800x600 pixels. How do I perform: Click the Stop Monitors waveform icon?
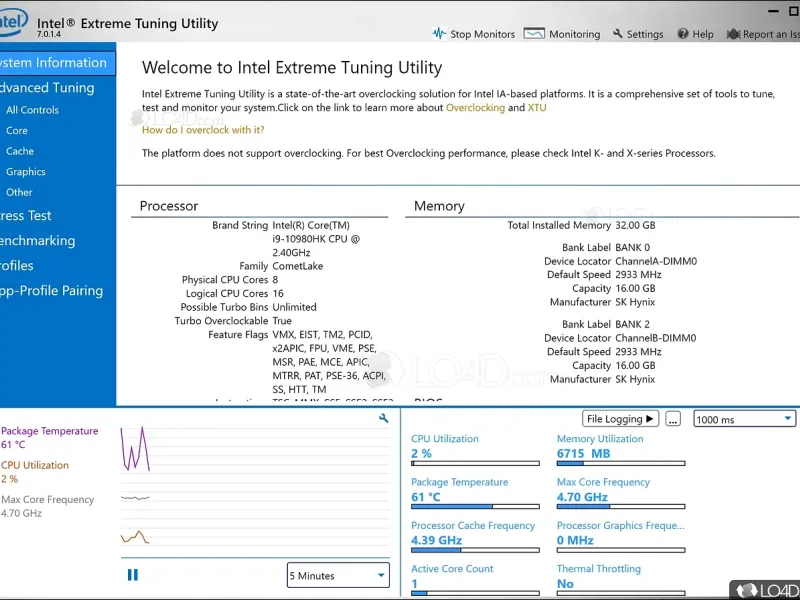tap(439, 34)
